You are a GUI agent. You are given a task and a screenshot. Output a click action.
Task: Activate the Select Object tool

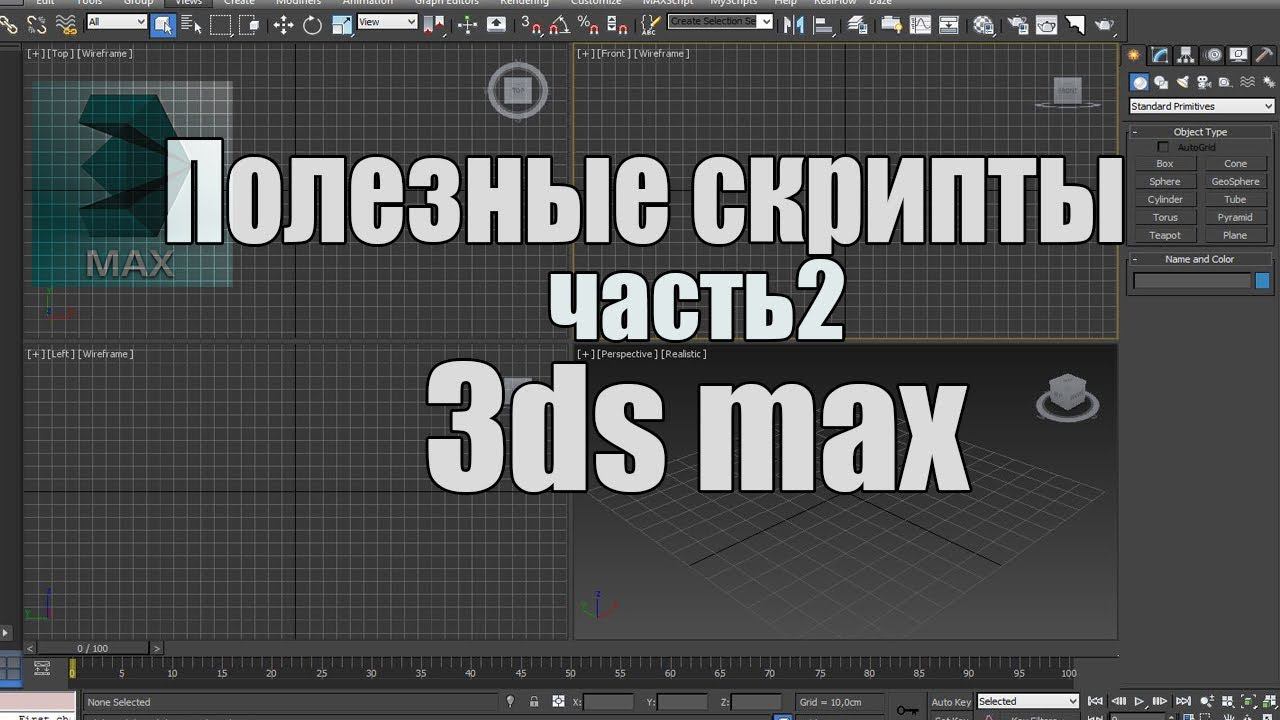pos(163,23)
